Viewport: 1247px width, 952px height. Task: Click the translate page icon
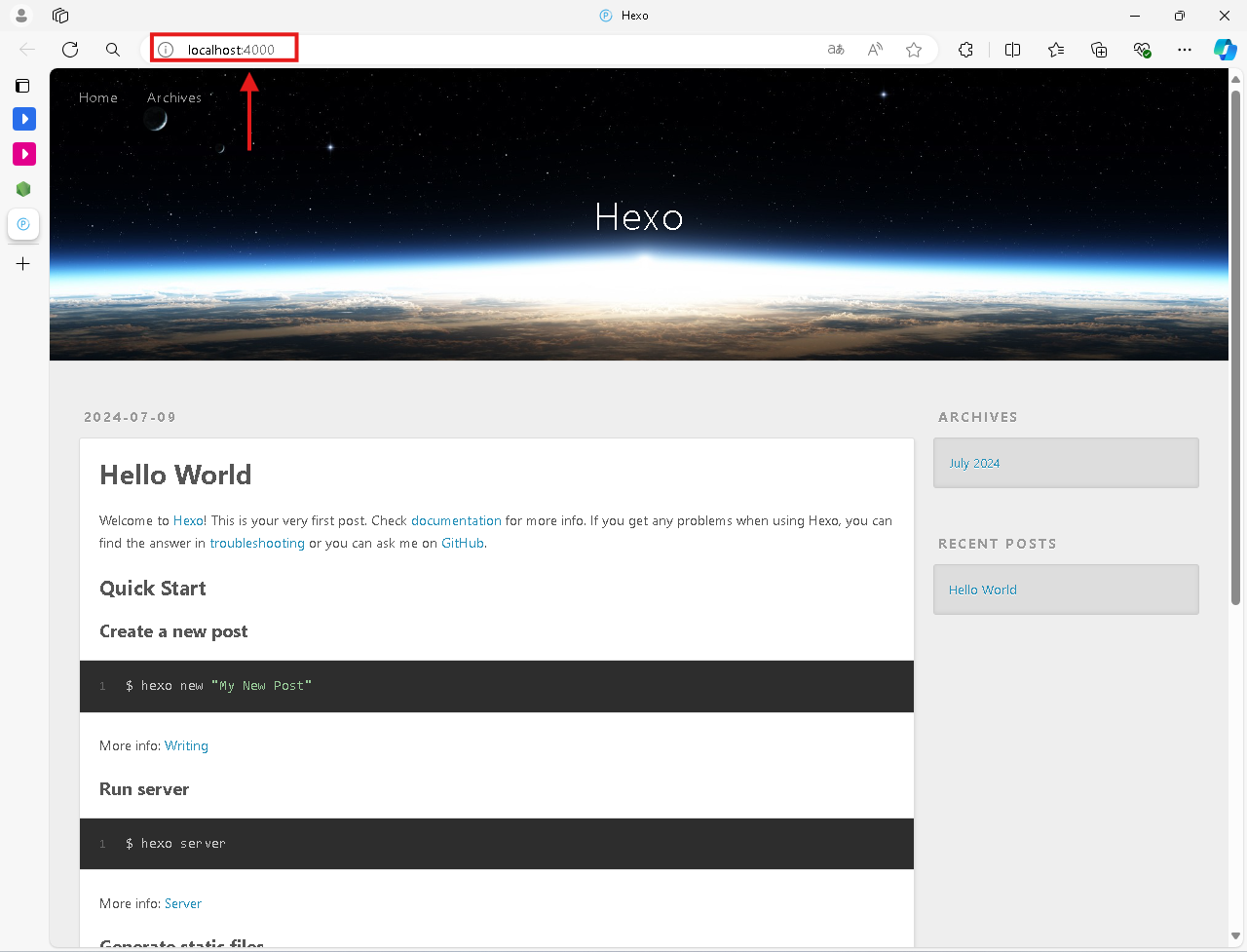pyautogui.click(x=836, y=50)
